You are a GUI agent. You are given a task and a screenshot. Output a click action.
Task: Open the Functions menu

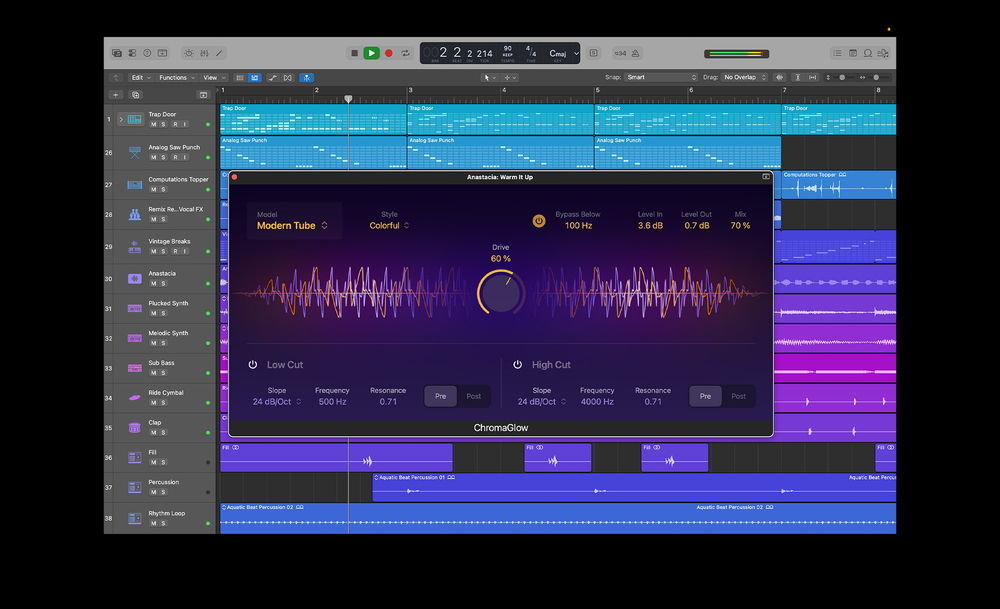177,78
